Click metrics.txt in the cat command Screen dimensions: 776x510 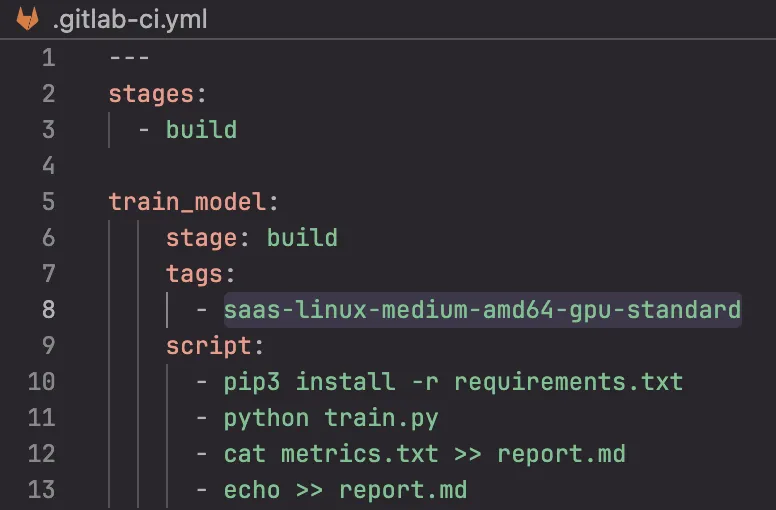click(359, 453)
